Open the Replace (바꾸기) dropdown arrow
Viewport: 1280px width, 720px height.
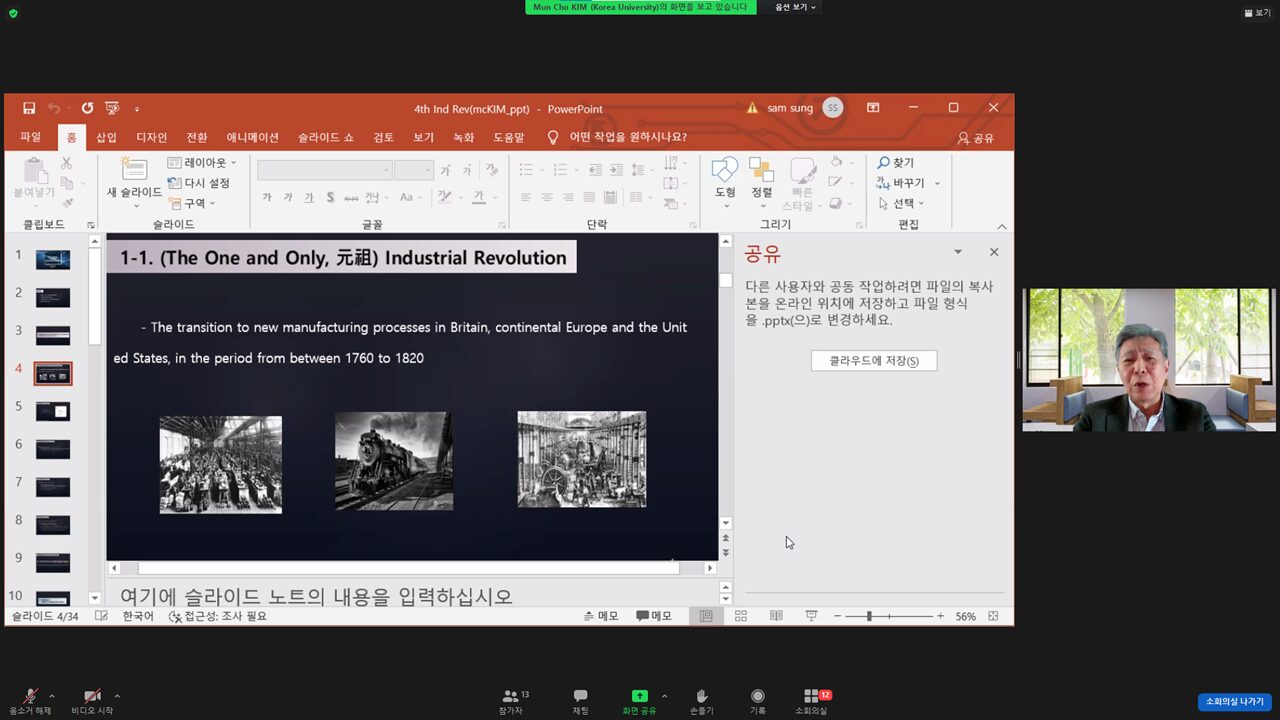coord(937,183)
